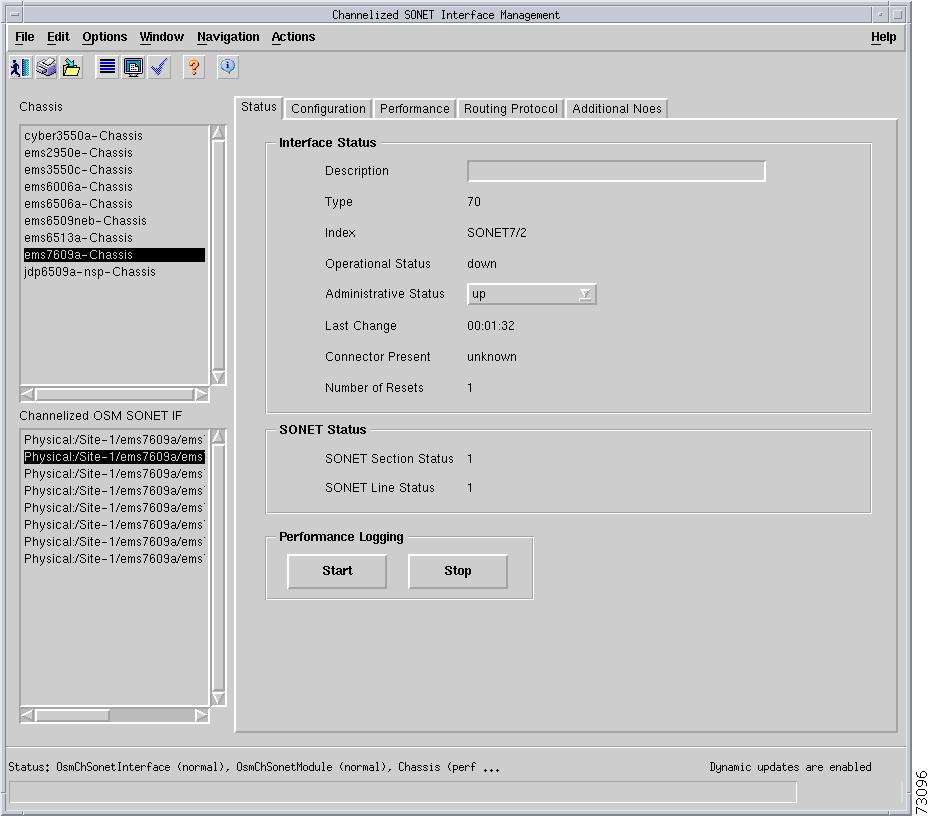Open the Options menu
The width and height of the screenshot is (930, 816).
(104, 37)
